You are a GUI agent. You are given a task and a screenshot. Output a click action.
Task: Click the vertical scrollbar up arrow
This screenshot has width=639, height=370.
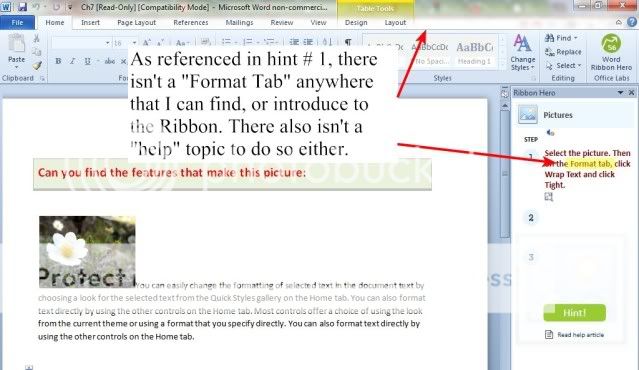[505, 106]
